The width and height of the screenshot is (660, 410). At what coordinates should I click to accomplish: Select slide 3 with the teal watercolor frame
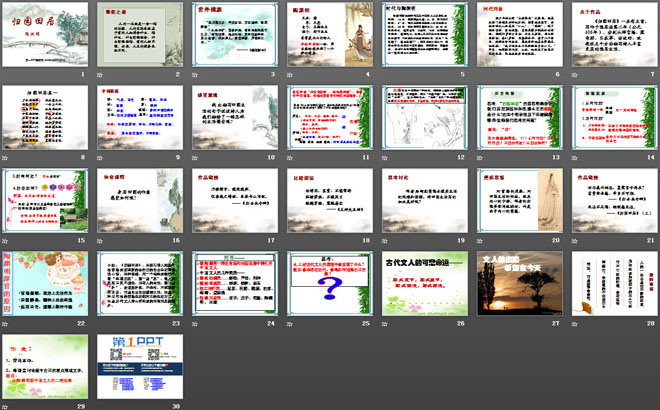(x=235, y=35)
